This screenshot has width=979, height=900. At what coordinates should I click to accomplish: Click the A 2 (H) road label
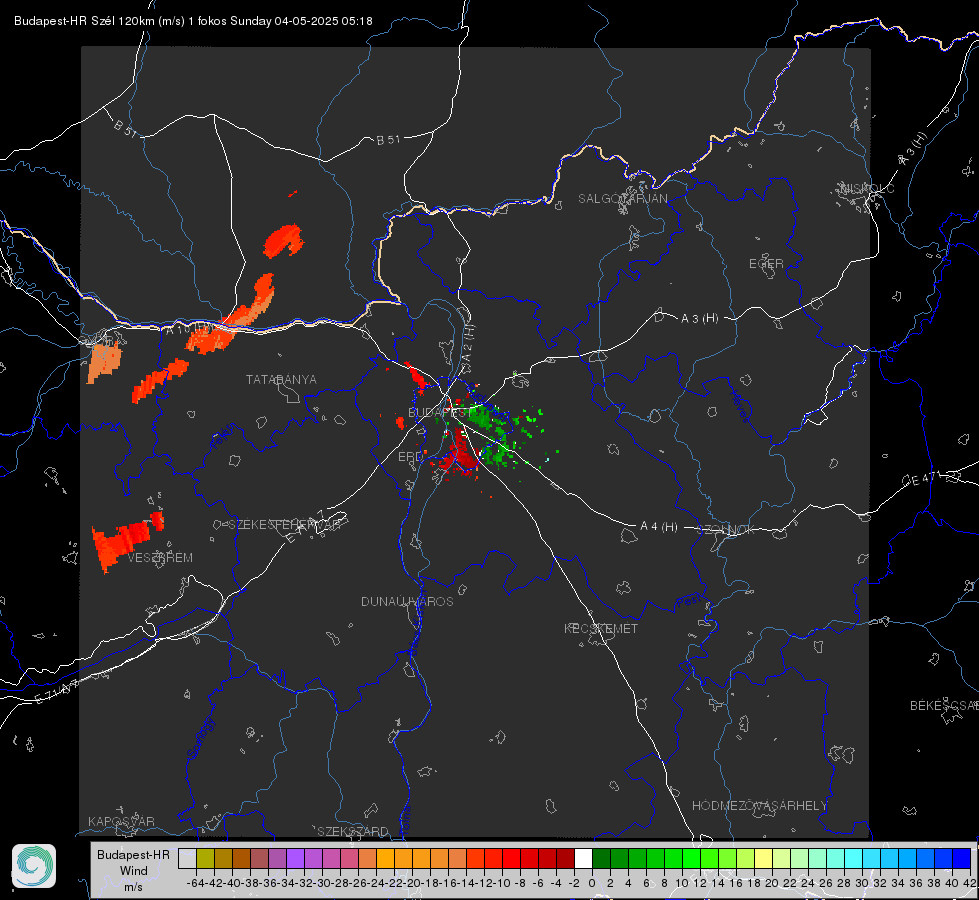tap(468, 344)
